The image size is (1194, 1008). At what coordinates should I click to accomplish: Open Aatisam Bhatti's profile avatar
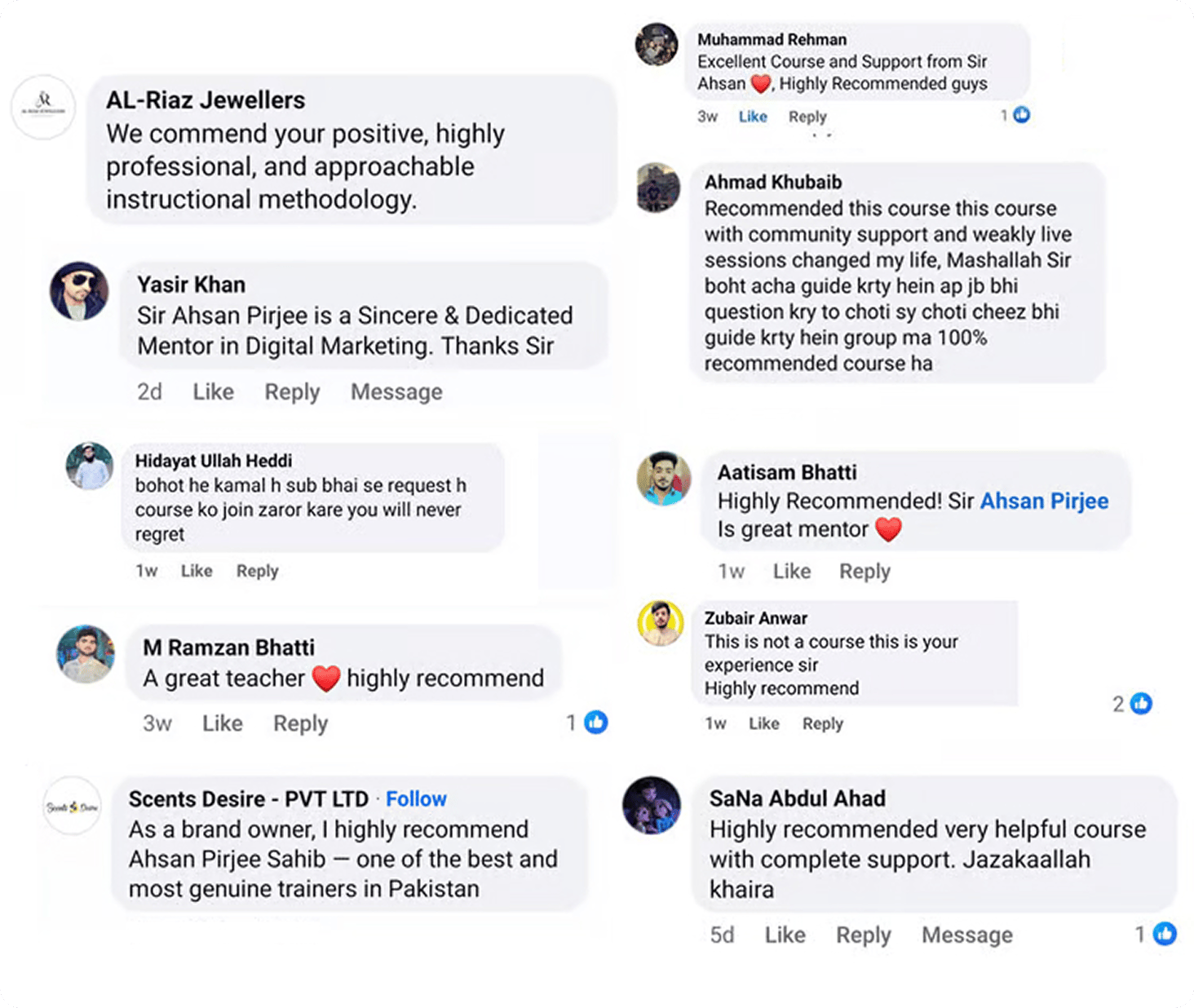664,479
